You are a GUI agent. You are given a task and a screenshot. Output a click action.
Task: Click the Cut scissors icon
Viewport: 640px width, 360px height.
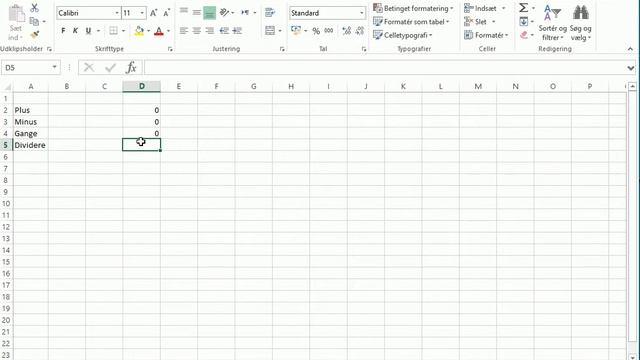coord(35,8)
